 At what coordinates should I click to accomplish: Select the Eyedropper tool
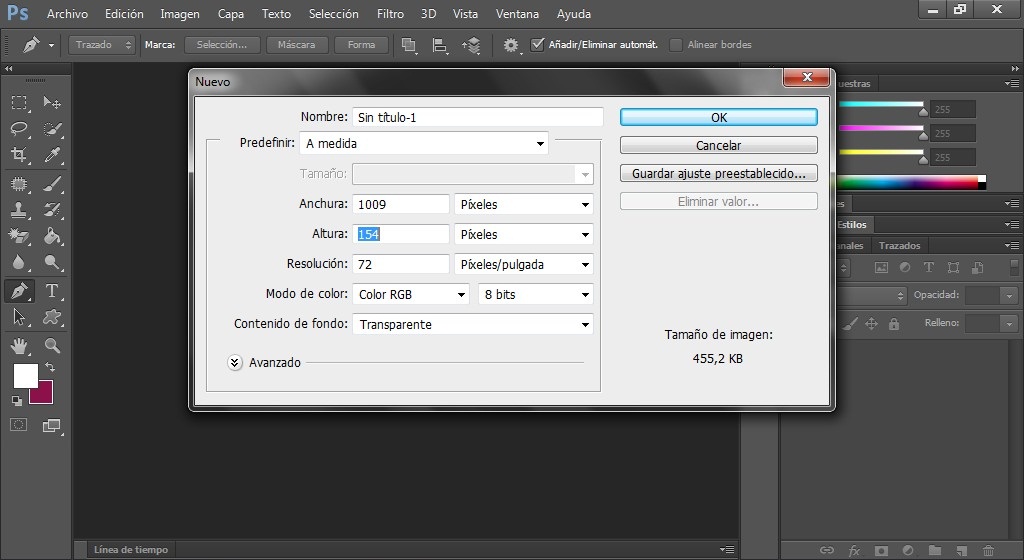[x=52, y=155]
